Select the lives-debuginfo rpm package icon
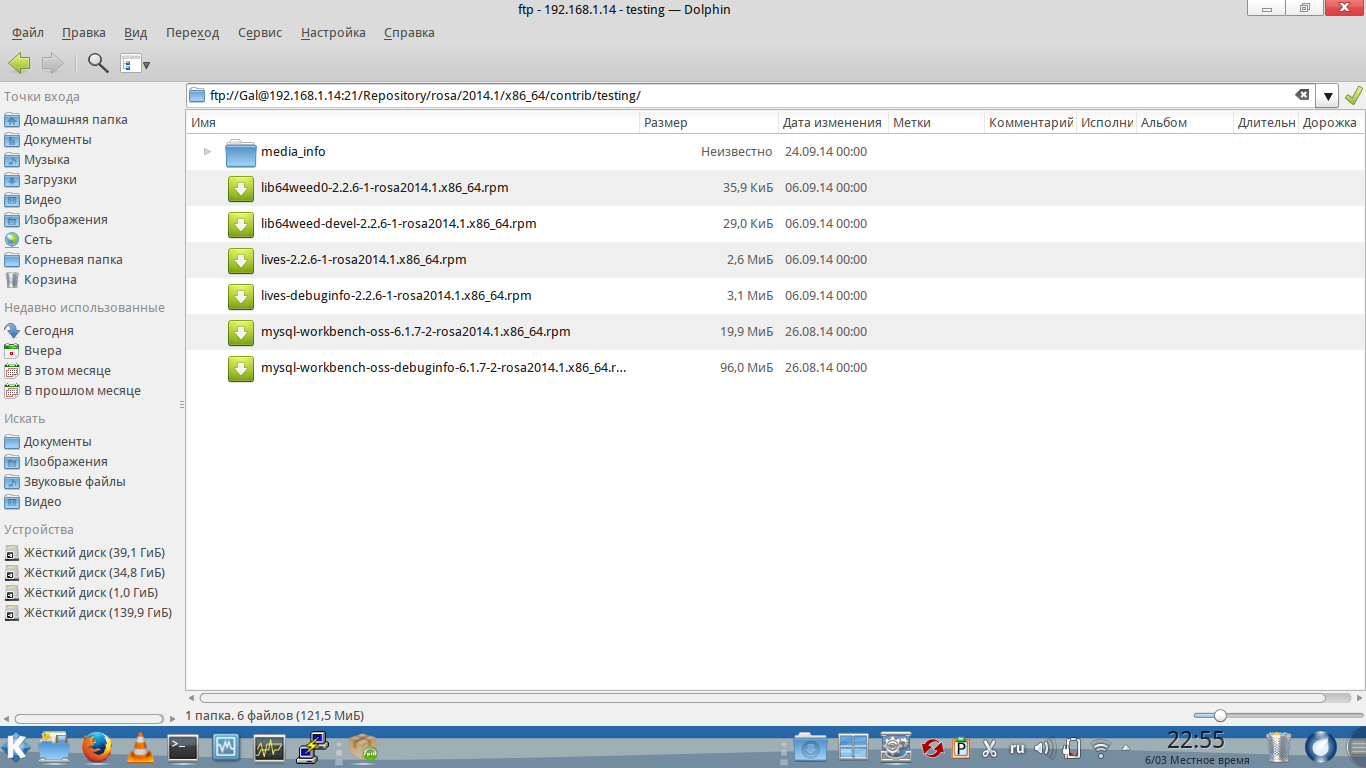 pos(241,296)
